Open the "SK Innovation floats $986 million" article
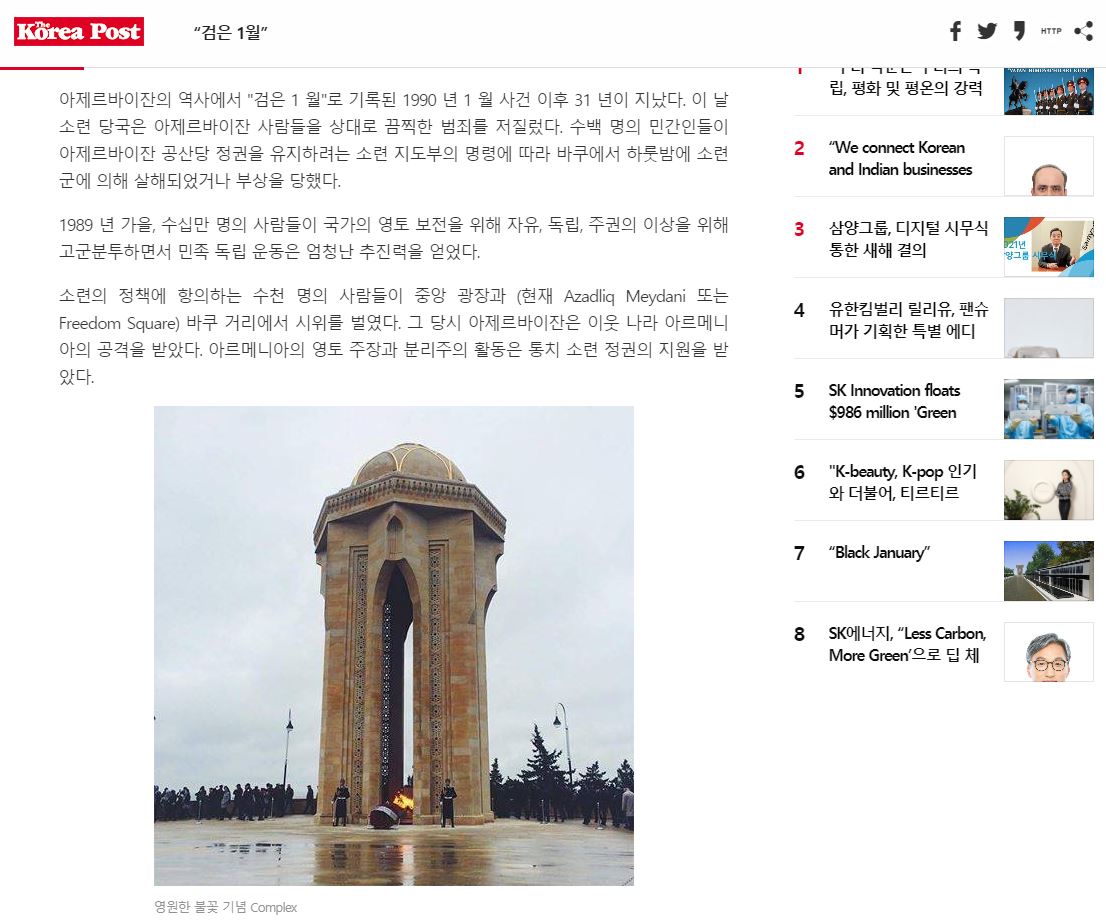 [894, 401]
